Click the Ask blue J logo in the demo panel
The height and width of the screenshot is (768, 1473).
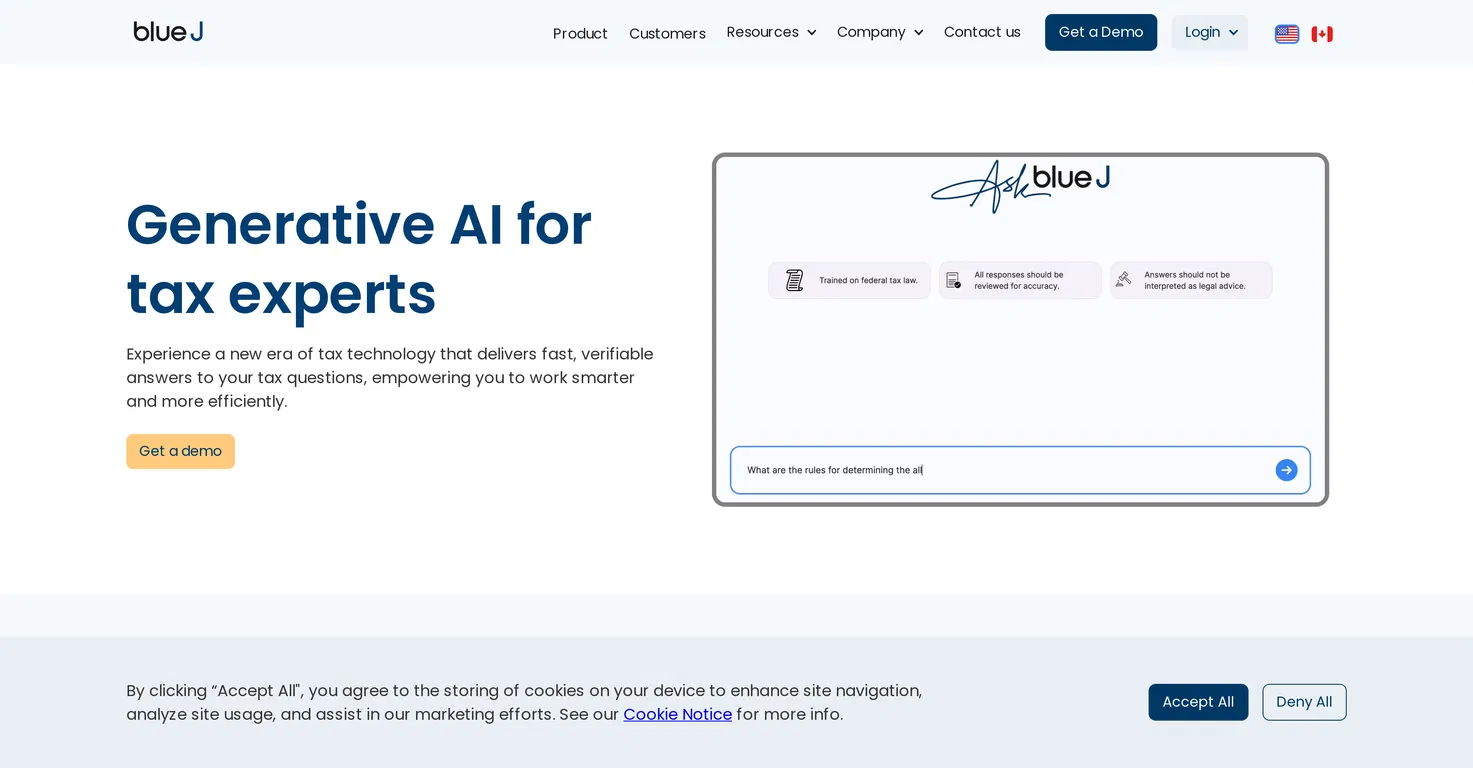(1020, 185)
